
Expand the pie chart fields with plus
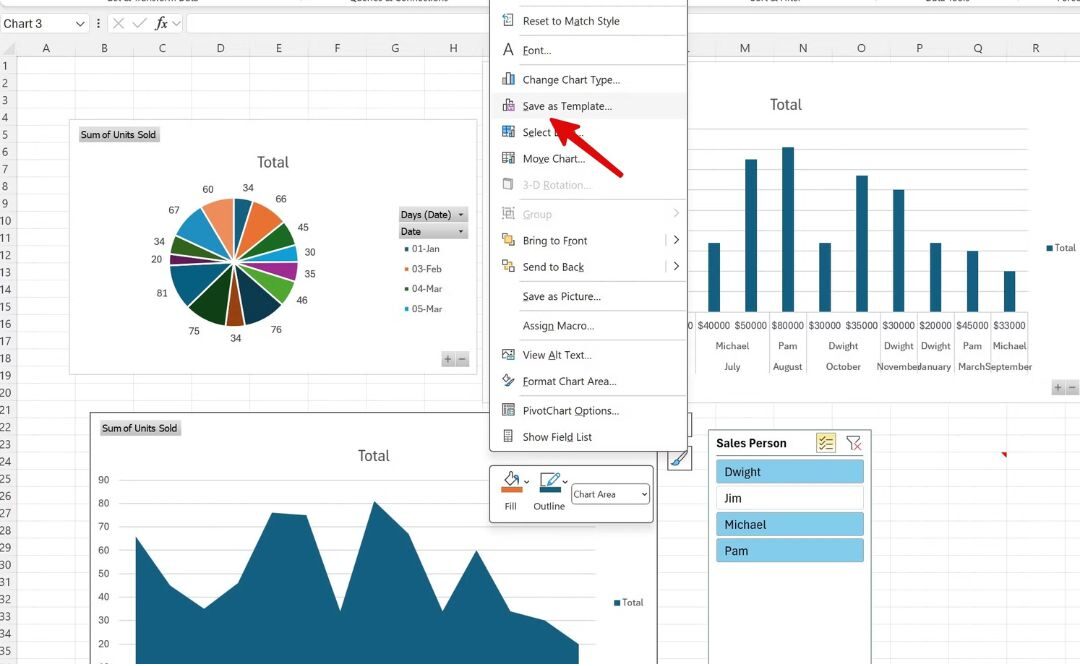click(x=448, y=360)
